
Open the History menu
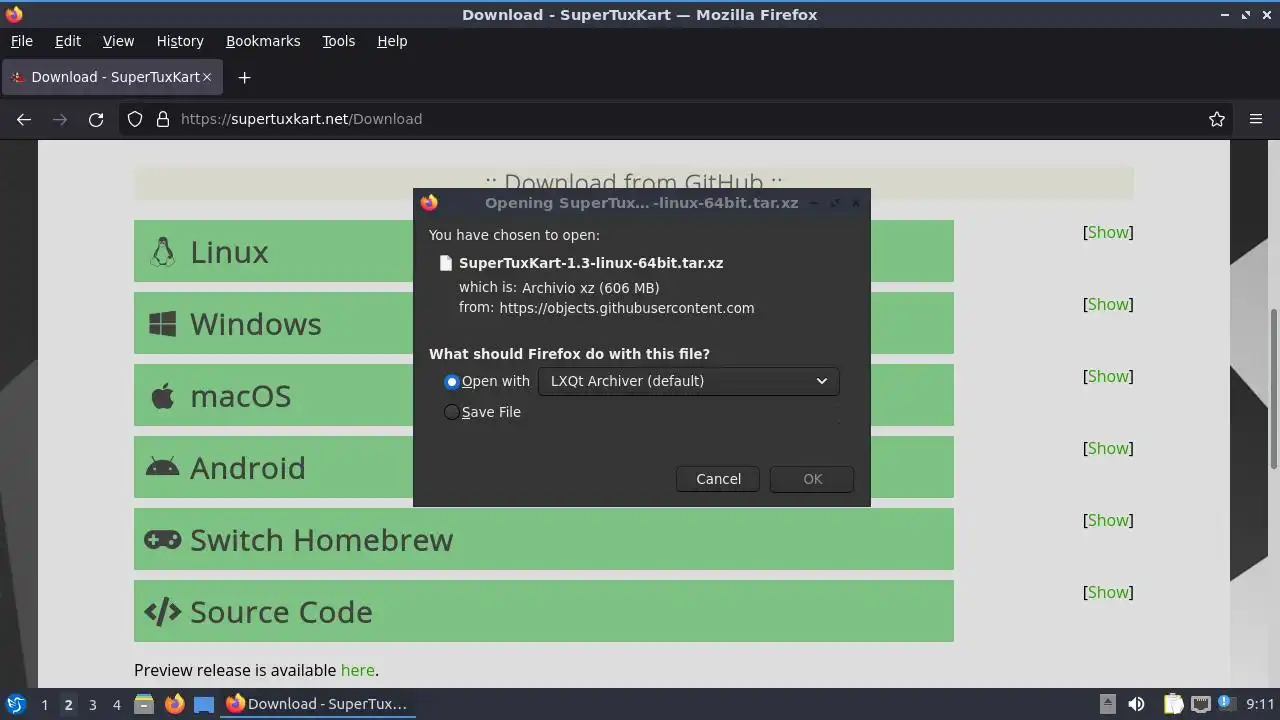(x=180, y=41)
